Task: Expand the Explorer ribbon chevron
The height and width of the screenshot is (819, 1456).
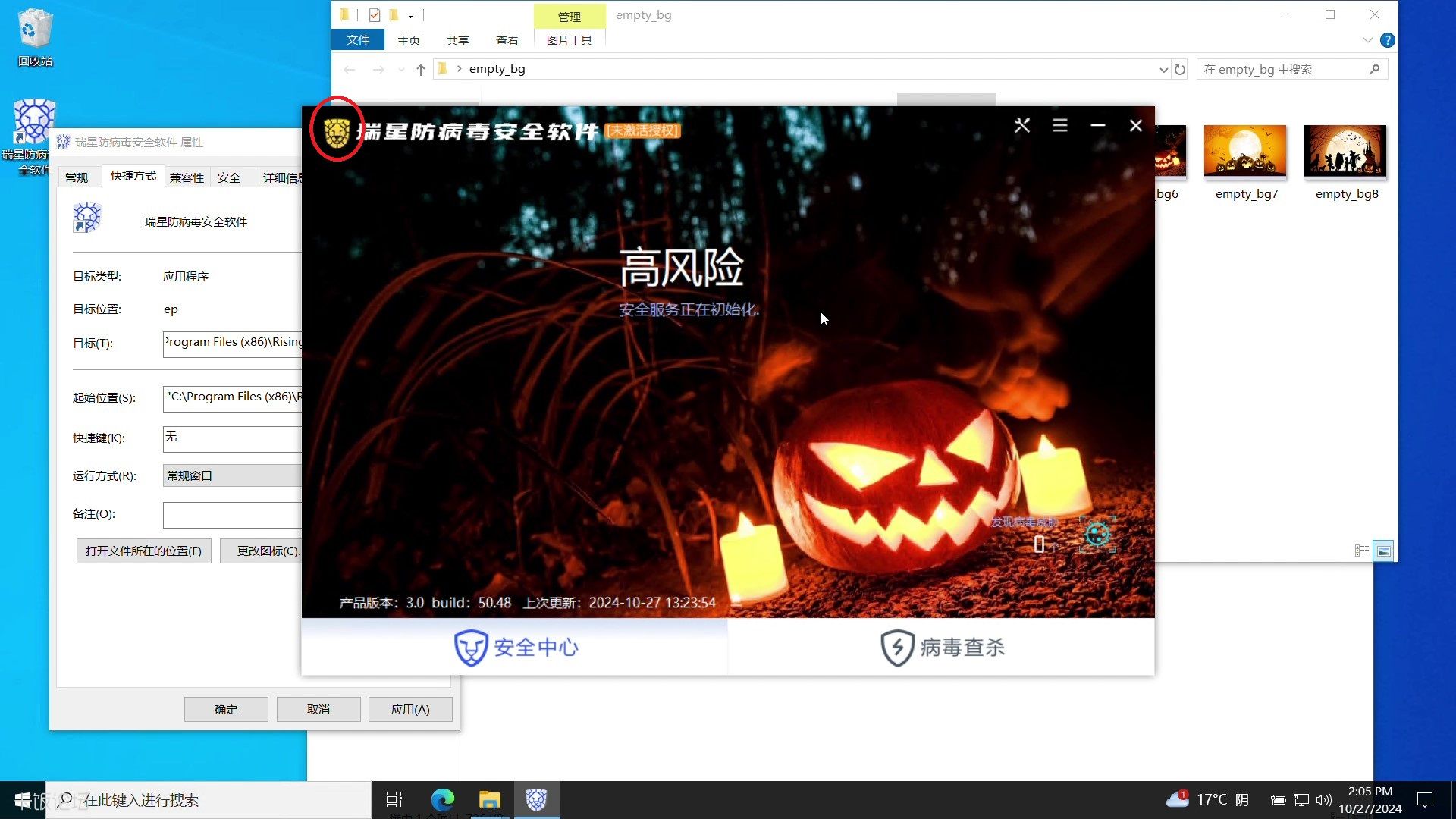Action: [x=1367, y=40]
